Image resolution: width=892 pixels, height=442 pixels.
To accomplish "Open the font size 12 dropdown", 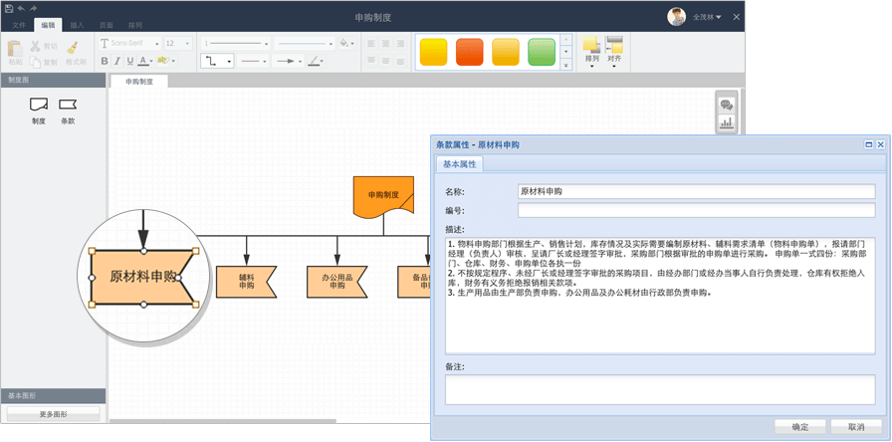I will pos(177,43).
